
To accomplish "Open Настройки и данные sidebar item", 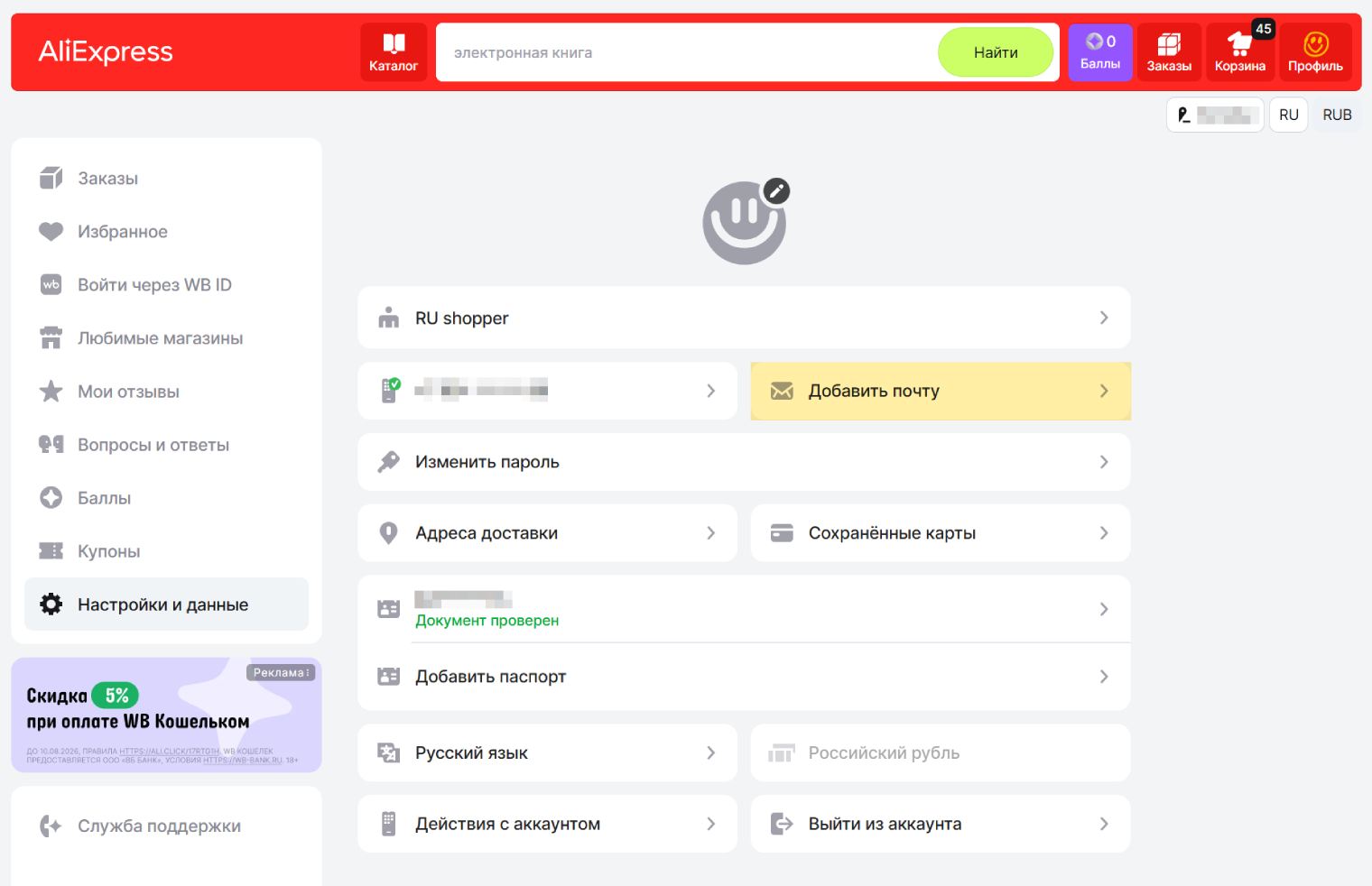I will coord(166,604).
